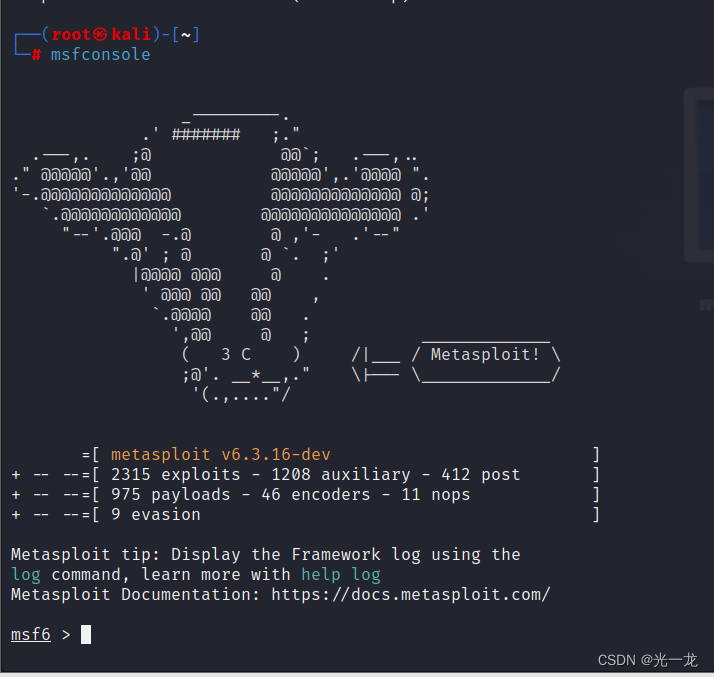Click the green 'help log' command text
The width and height of the screenshot is (714, 677).
(341, 575)
